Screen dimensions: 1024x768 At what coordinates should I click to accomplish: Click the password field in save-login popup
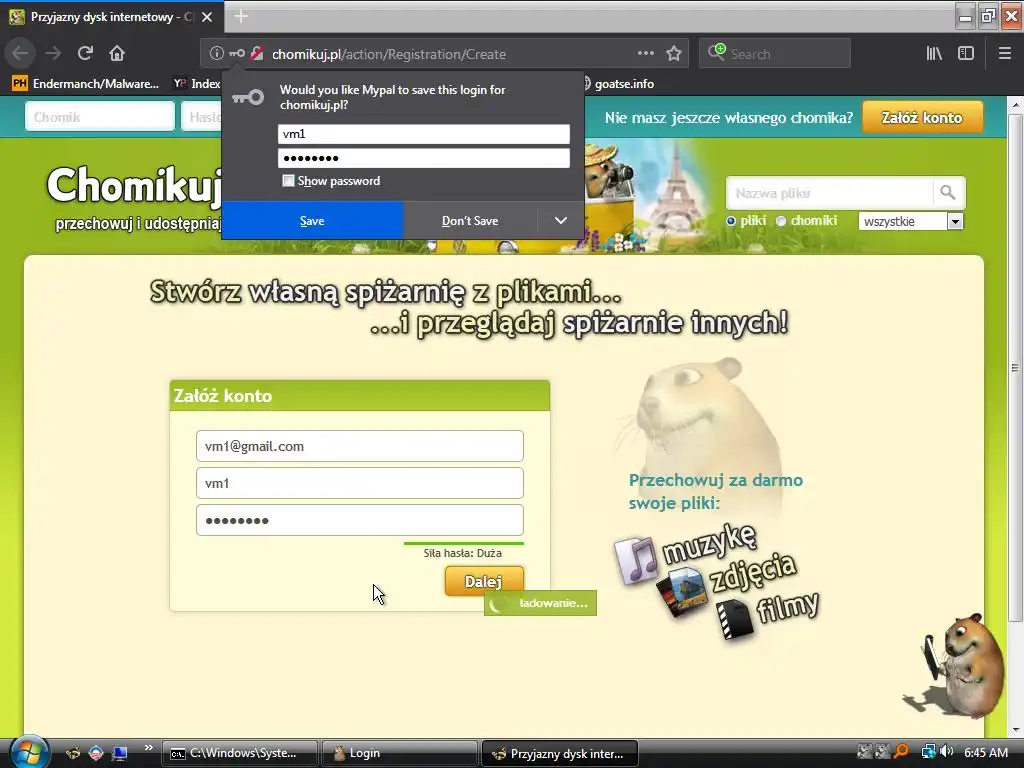(424, 158)
